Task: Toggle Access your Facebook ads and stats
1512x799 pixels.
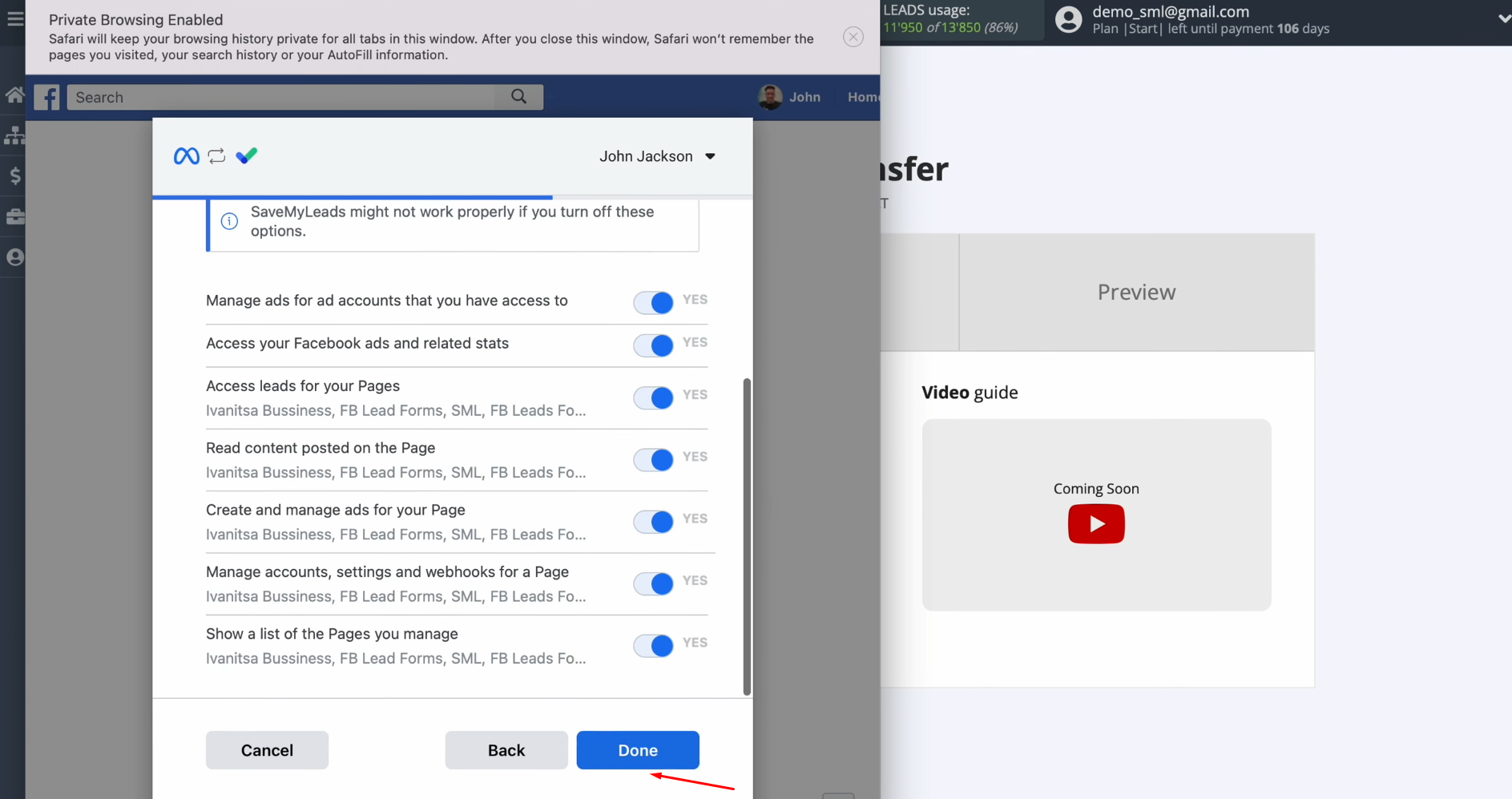Action: pos(654,345)
